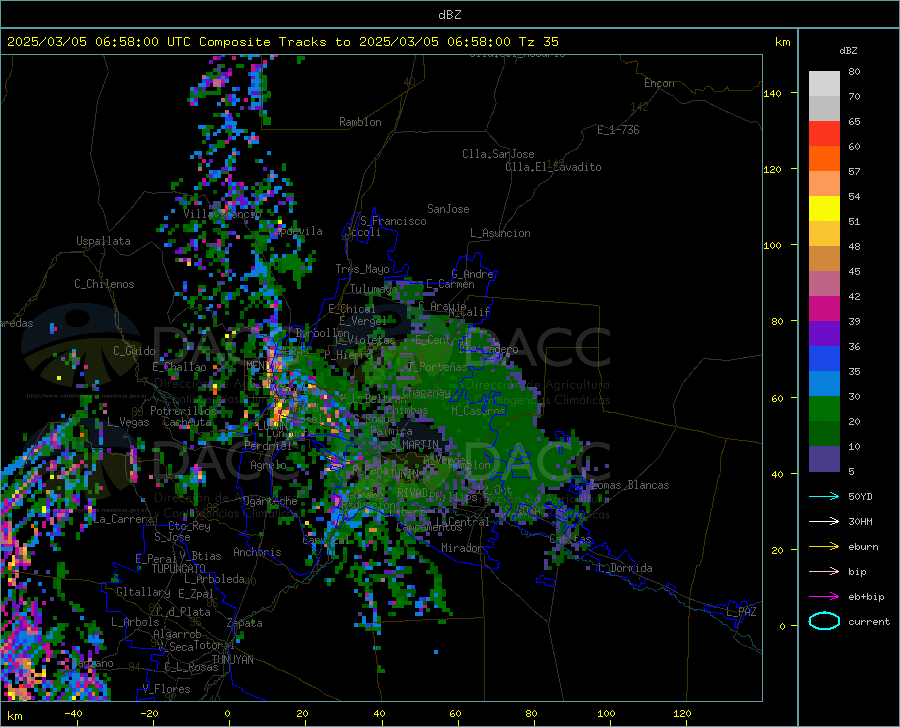Click the Uspallata map label
Screen dimensions: 900x727
[103, 241]
